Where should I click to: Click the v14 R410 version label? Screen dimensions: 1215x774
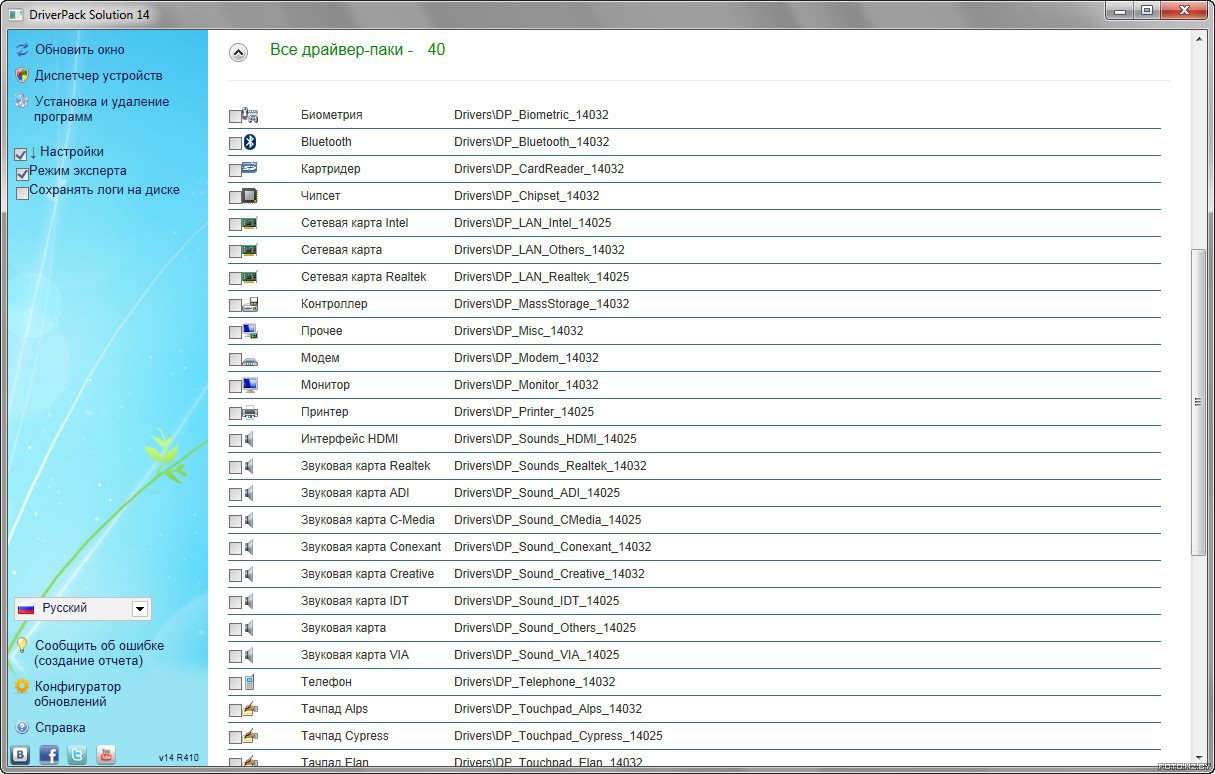179,758
